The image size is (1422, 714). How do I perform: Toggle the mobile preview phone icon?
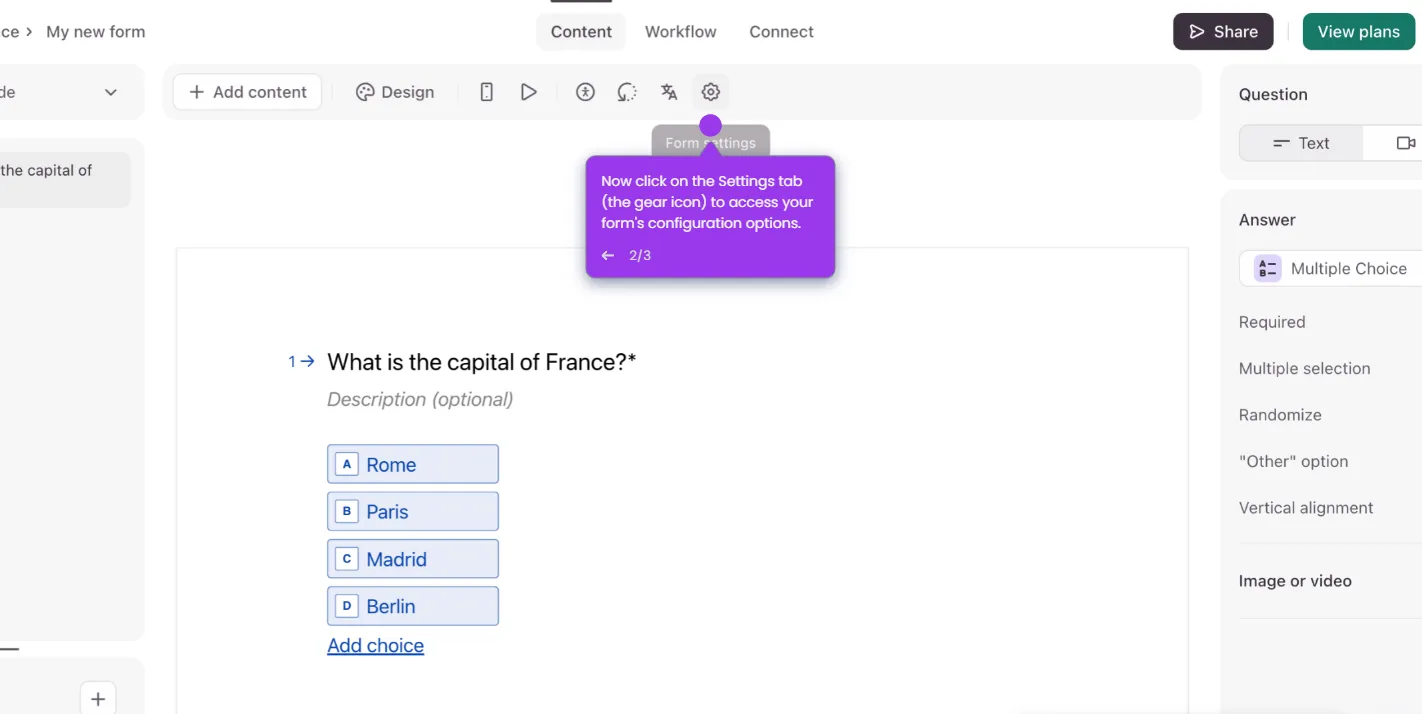487,92
